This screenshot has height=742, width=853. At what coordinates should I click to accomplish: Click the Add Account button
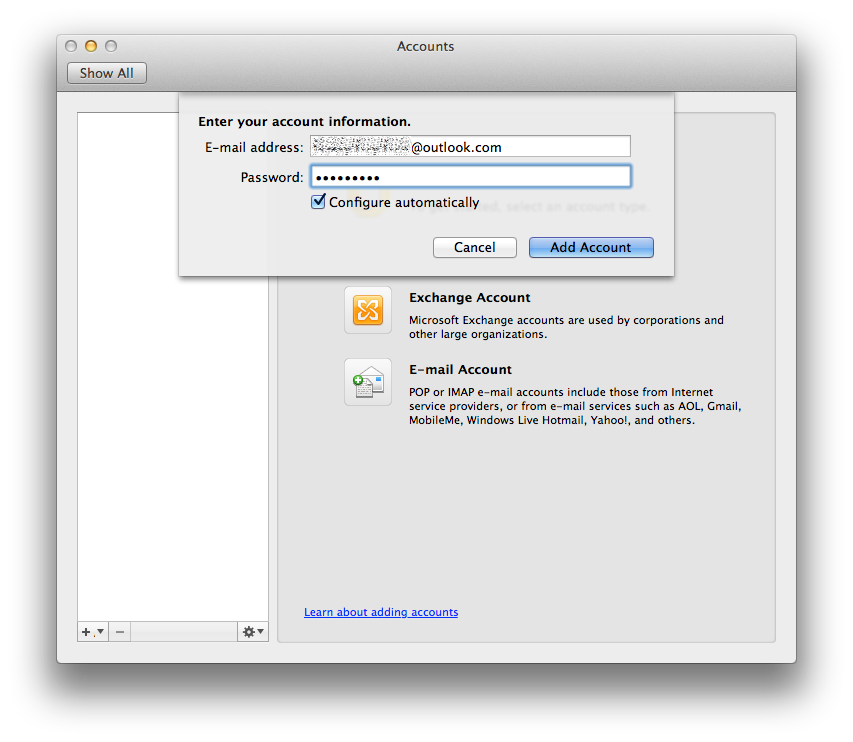(x=591, y=248)
